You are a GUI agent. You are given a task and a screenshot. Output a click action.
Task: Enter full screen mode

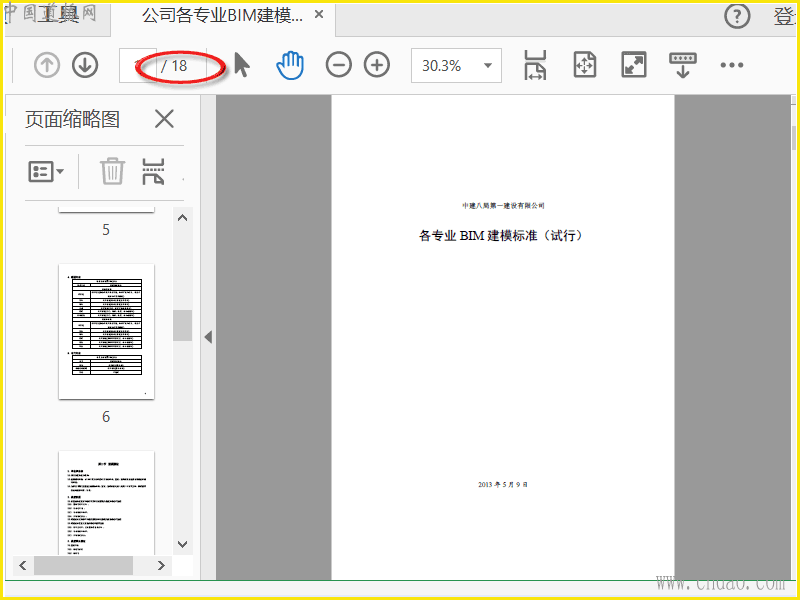[634, 65]
